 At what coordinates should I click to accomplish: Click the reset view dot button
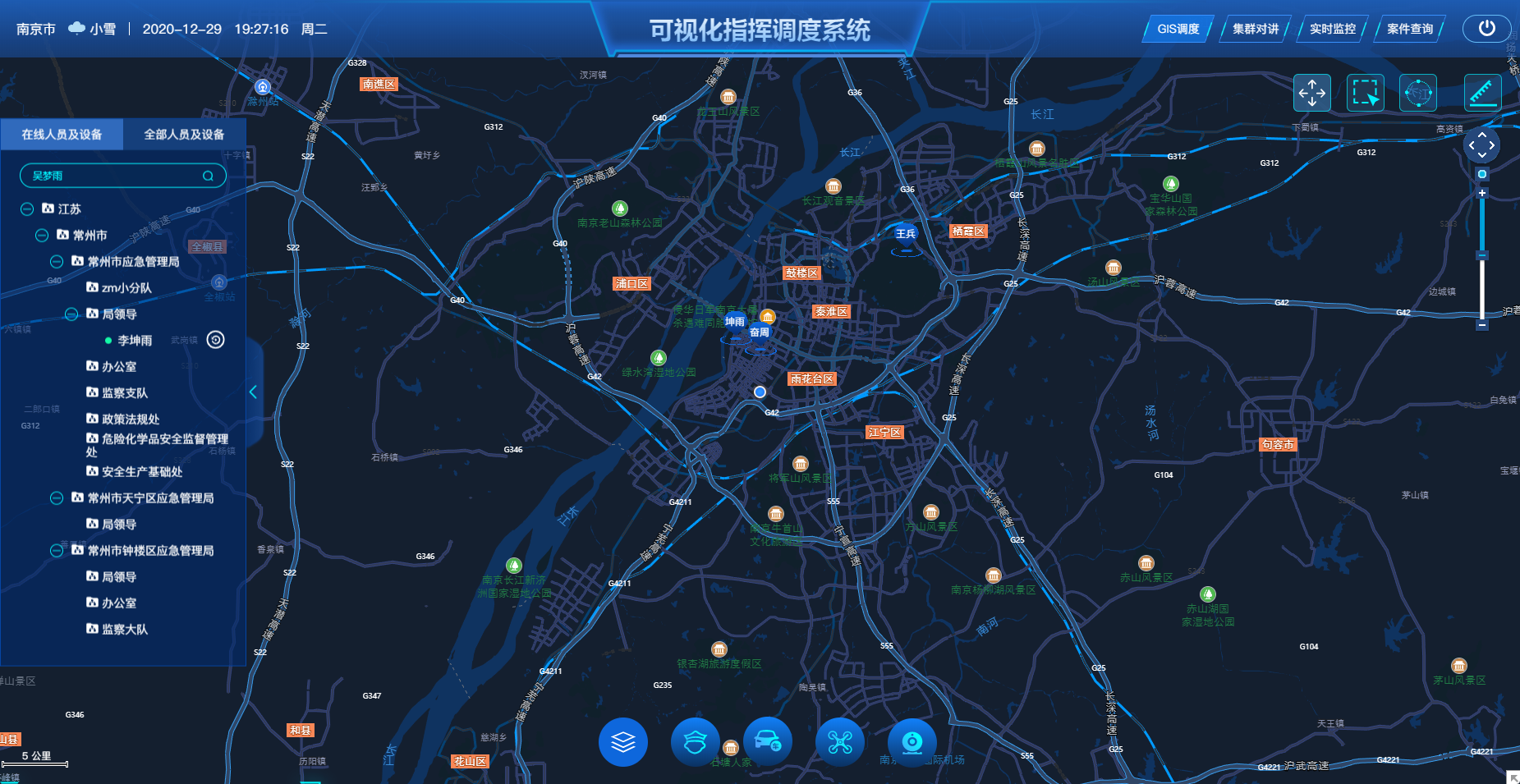[x=1482, y=174]
